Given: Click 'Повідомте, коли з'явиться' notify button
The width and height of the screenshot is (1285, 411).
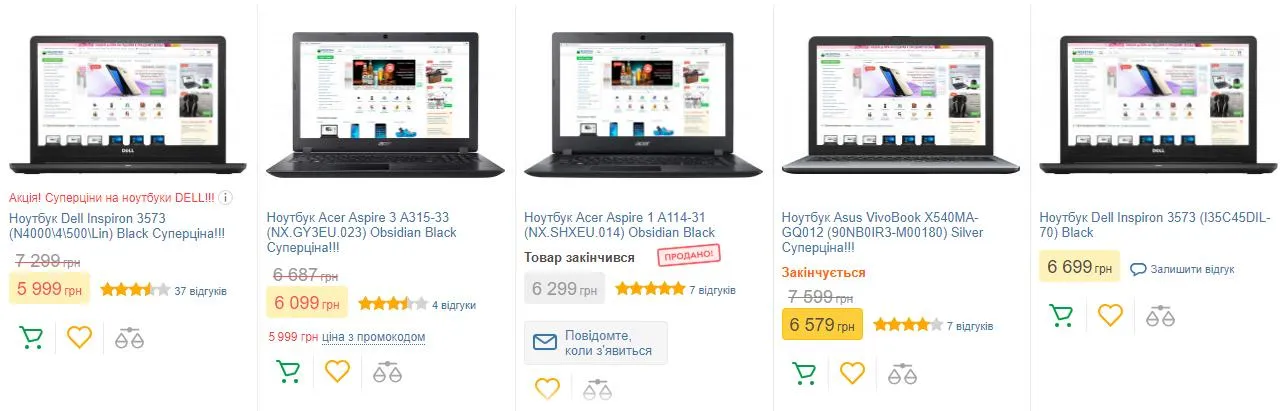Looking at the screenshot, I should tap(596, 343).
